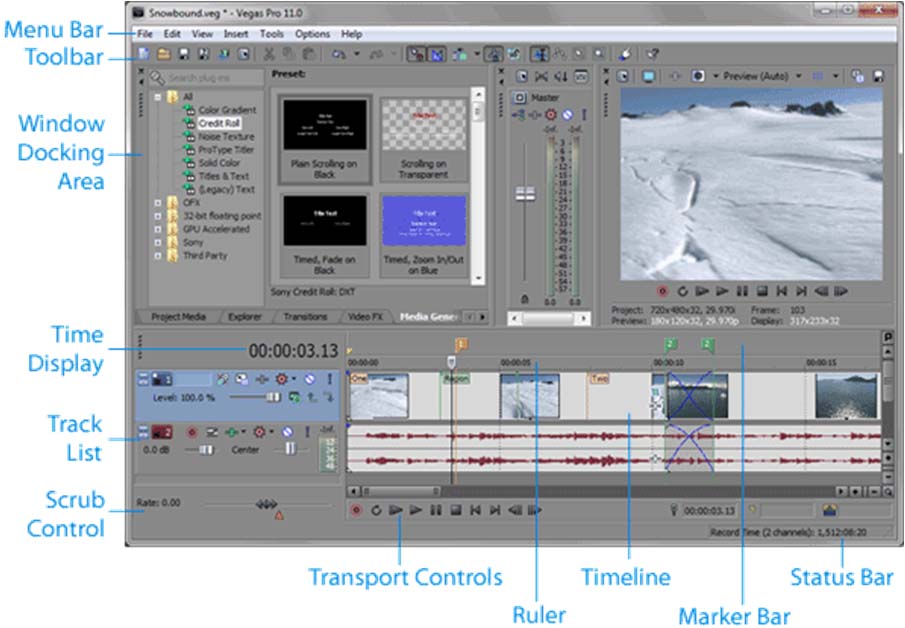Expand the GPU Accelerated folder

click(x=158, y=229)
